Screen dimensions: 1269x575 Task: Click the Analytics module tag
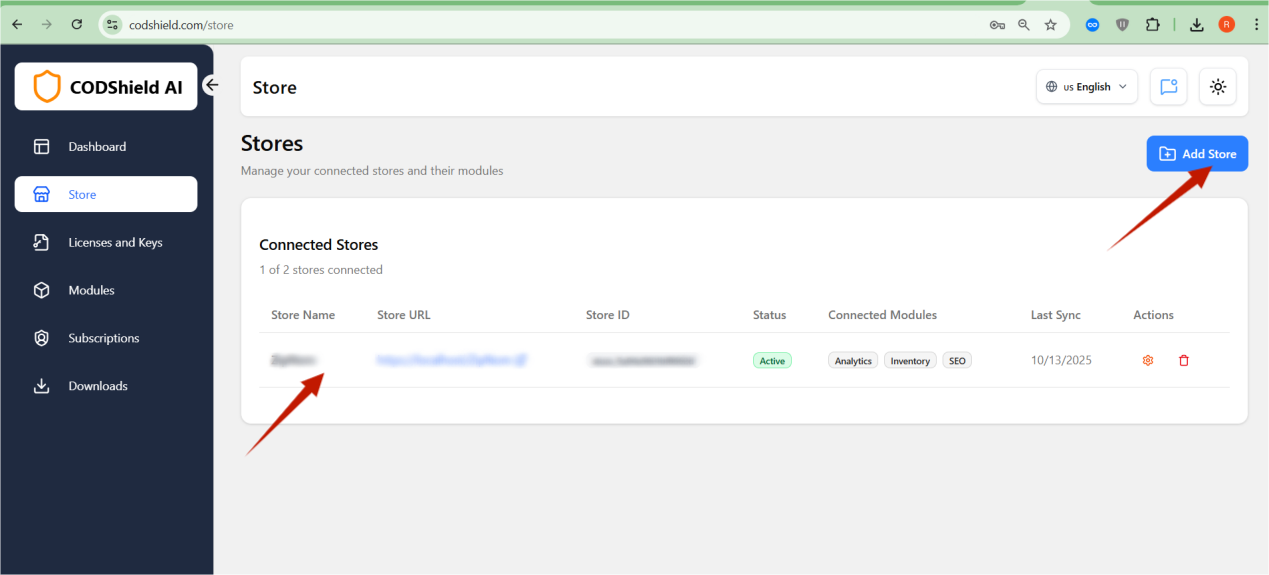tap(852, 361)
